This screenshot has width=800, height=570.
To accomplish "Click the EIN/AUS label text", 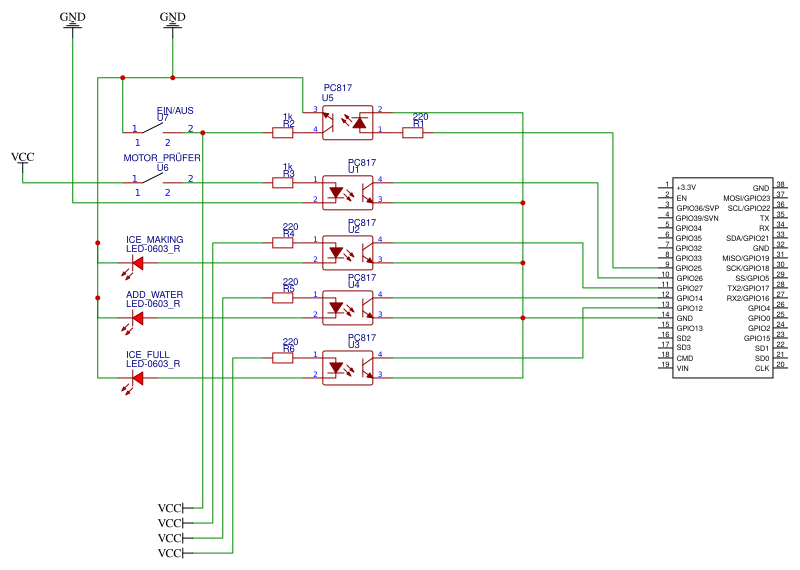I will pos(175,110).
